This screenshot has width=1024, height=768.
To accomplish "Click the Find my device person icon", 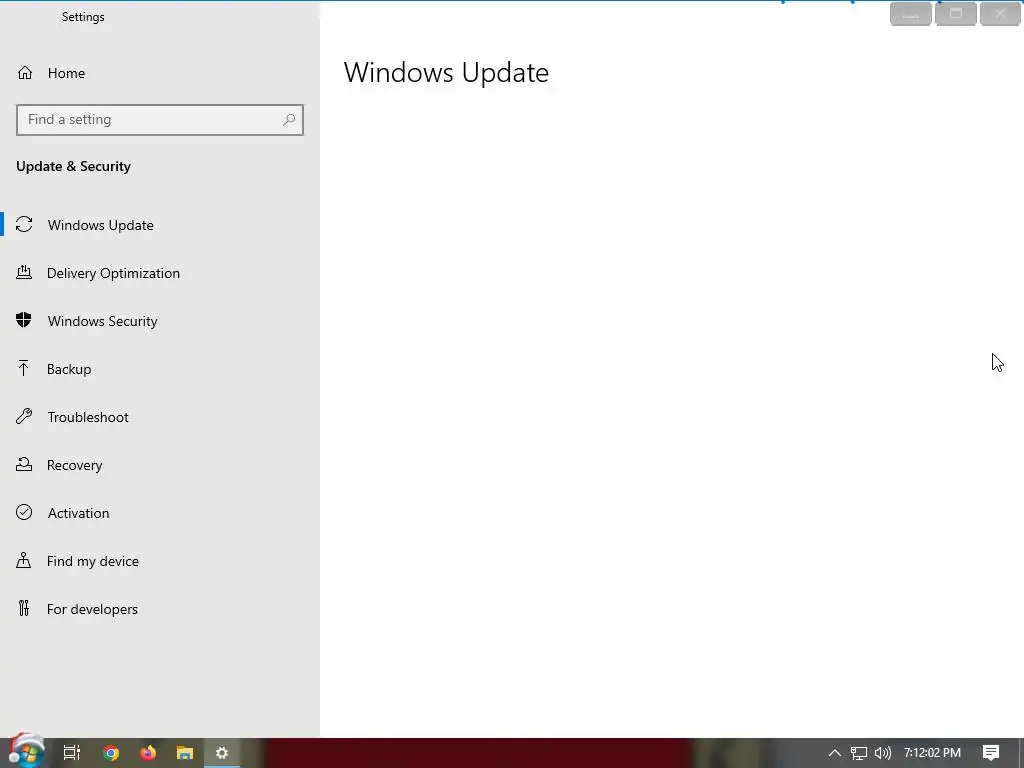I will (x=24, y=560).
